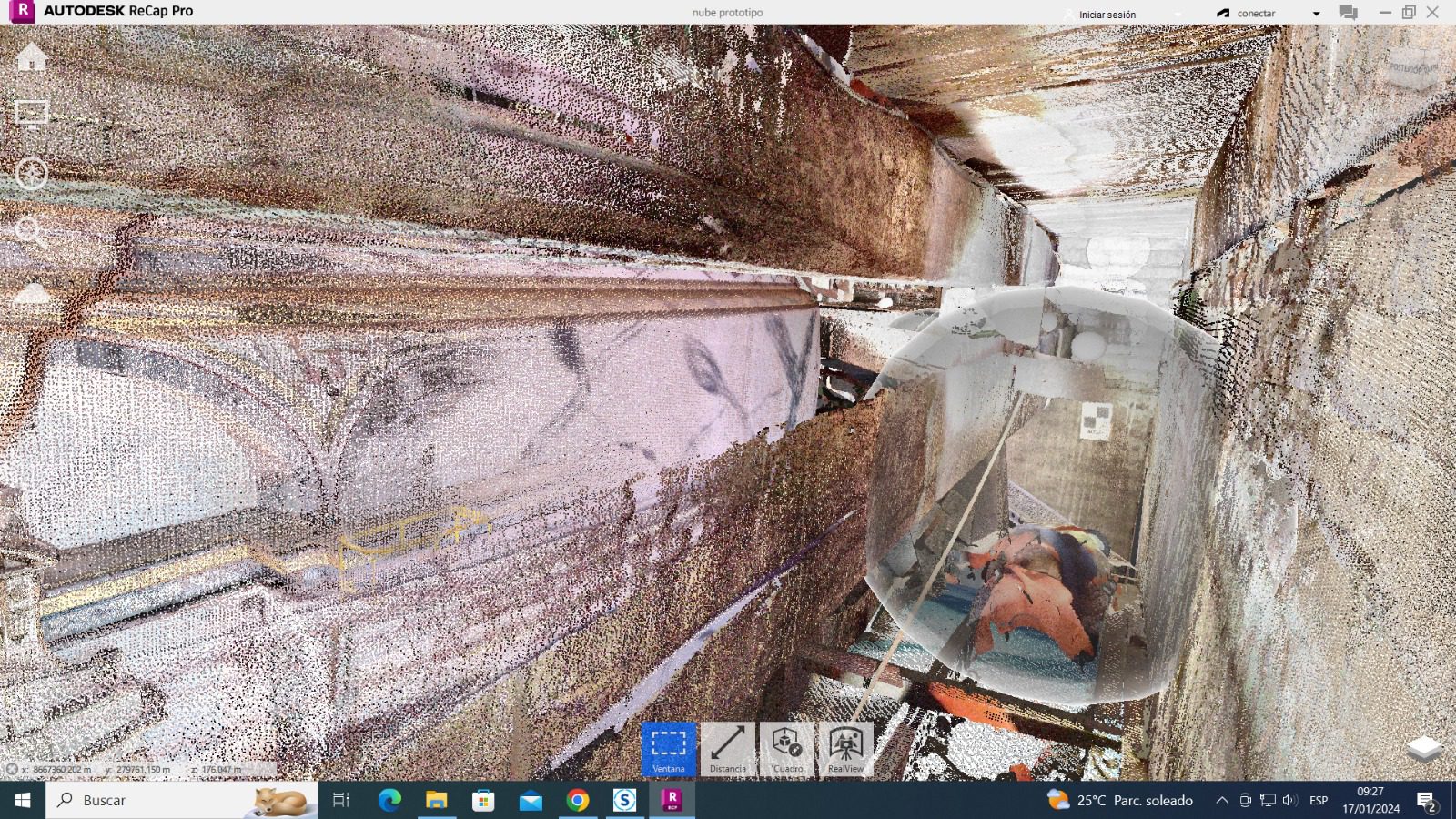Click the magnifier search icon

(x=32, y=232)
